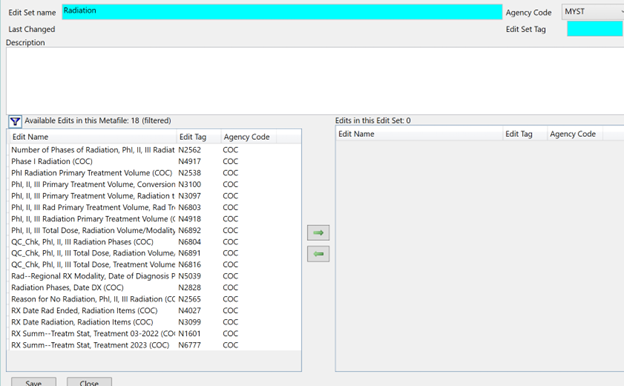624x386 pixels.
Task: Click the Edit Set Tag field
Action: pos(595,29)
